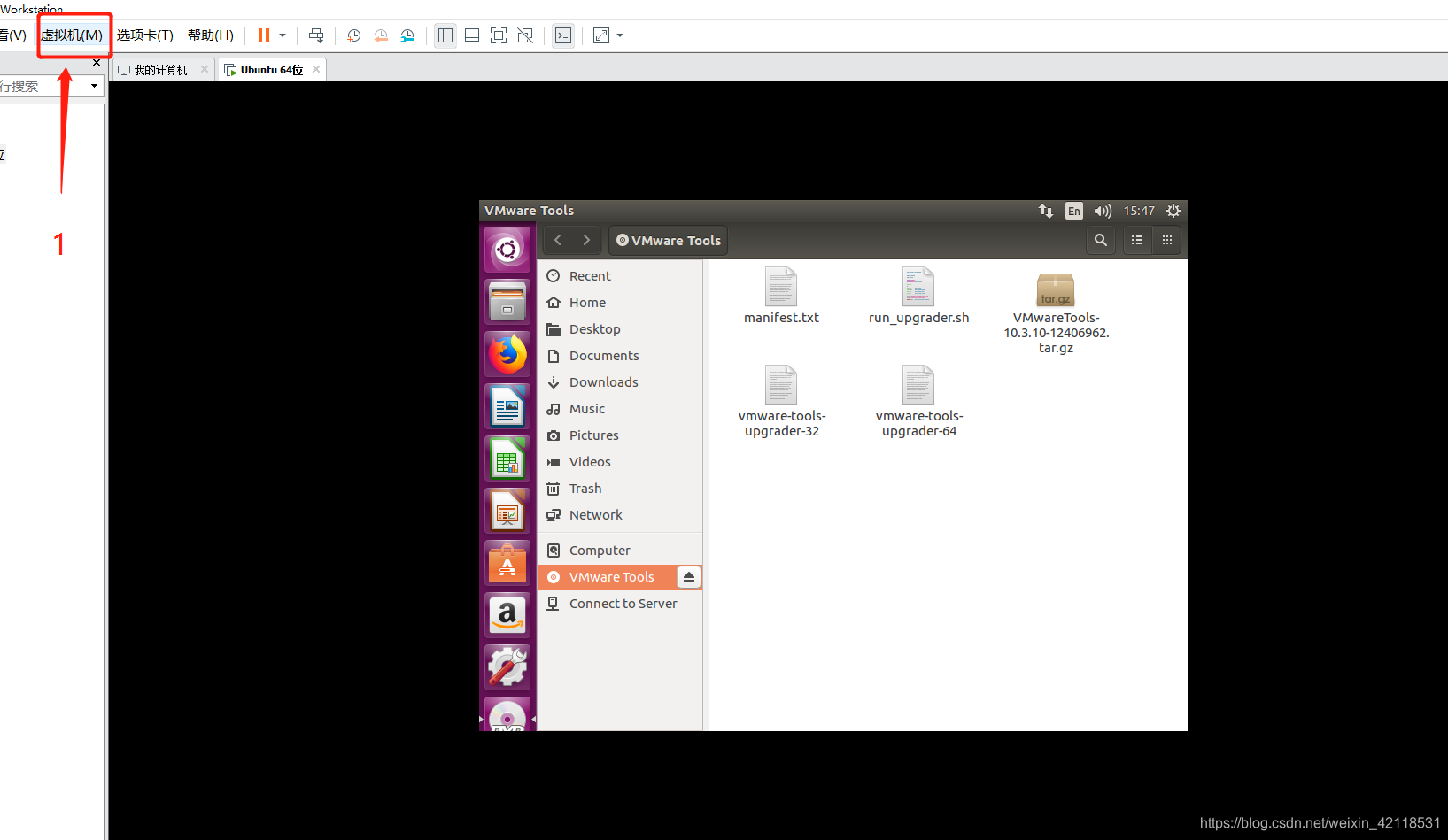This screenshot has height=840, width=1448.
Task: Pause the virtual machine with the orange button
Action: tap(264, 35)
